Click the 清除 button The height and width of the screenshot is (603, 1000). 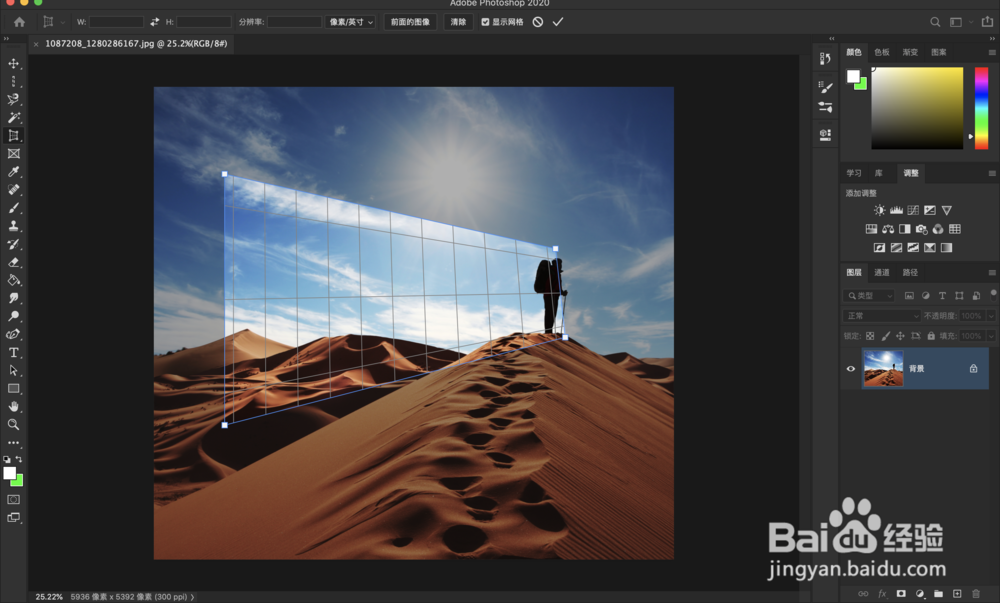click(458, 22)
